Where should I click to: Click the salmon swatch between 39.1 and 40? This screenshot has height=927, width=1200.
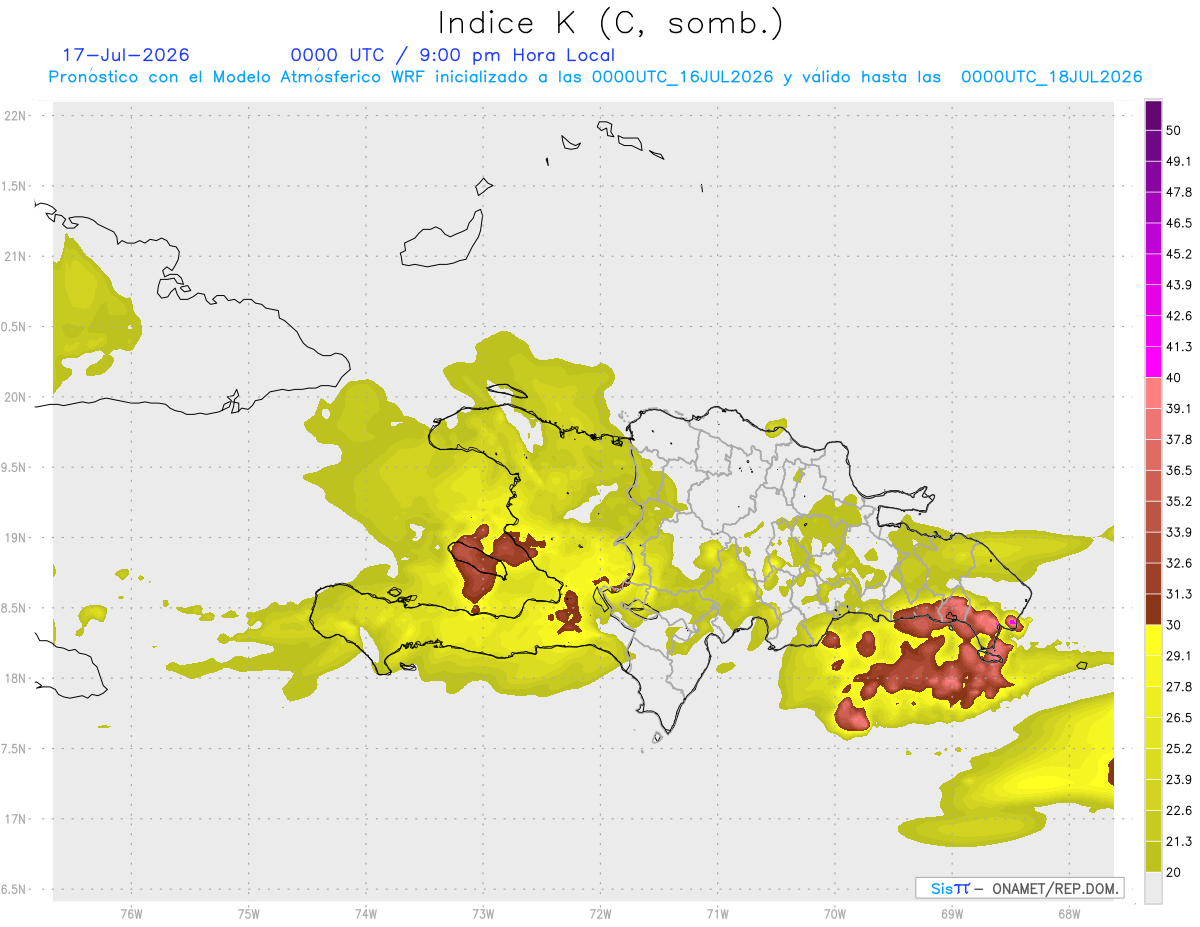(1153, 393)
